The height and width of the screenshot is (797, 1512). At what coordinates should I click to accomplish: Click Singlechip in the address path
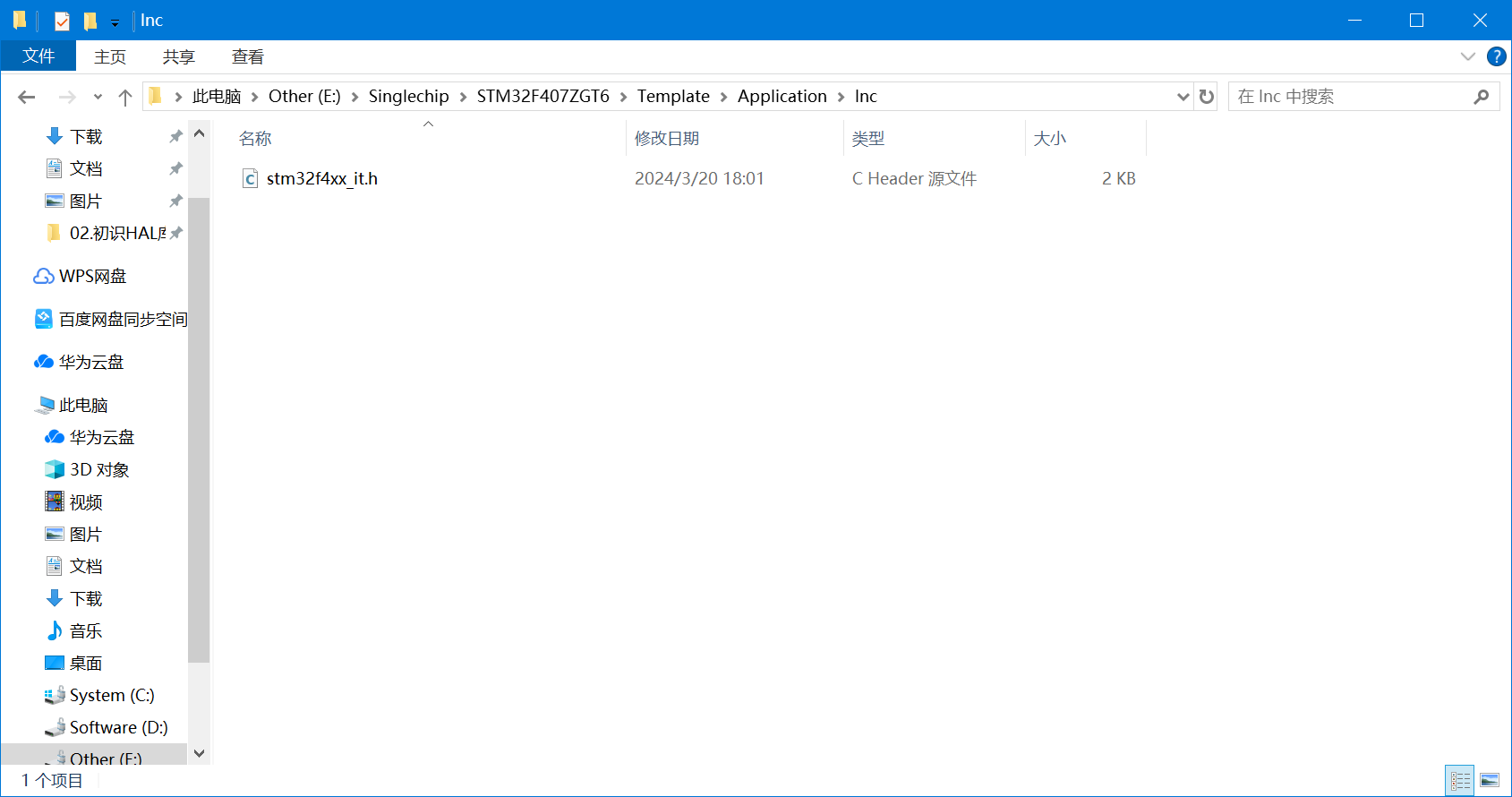pos(409,96)
